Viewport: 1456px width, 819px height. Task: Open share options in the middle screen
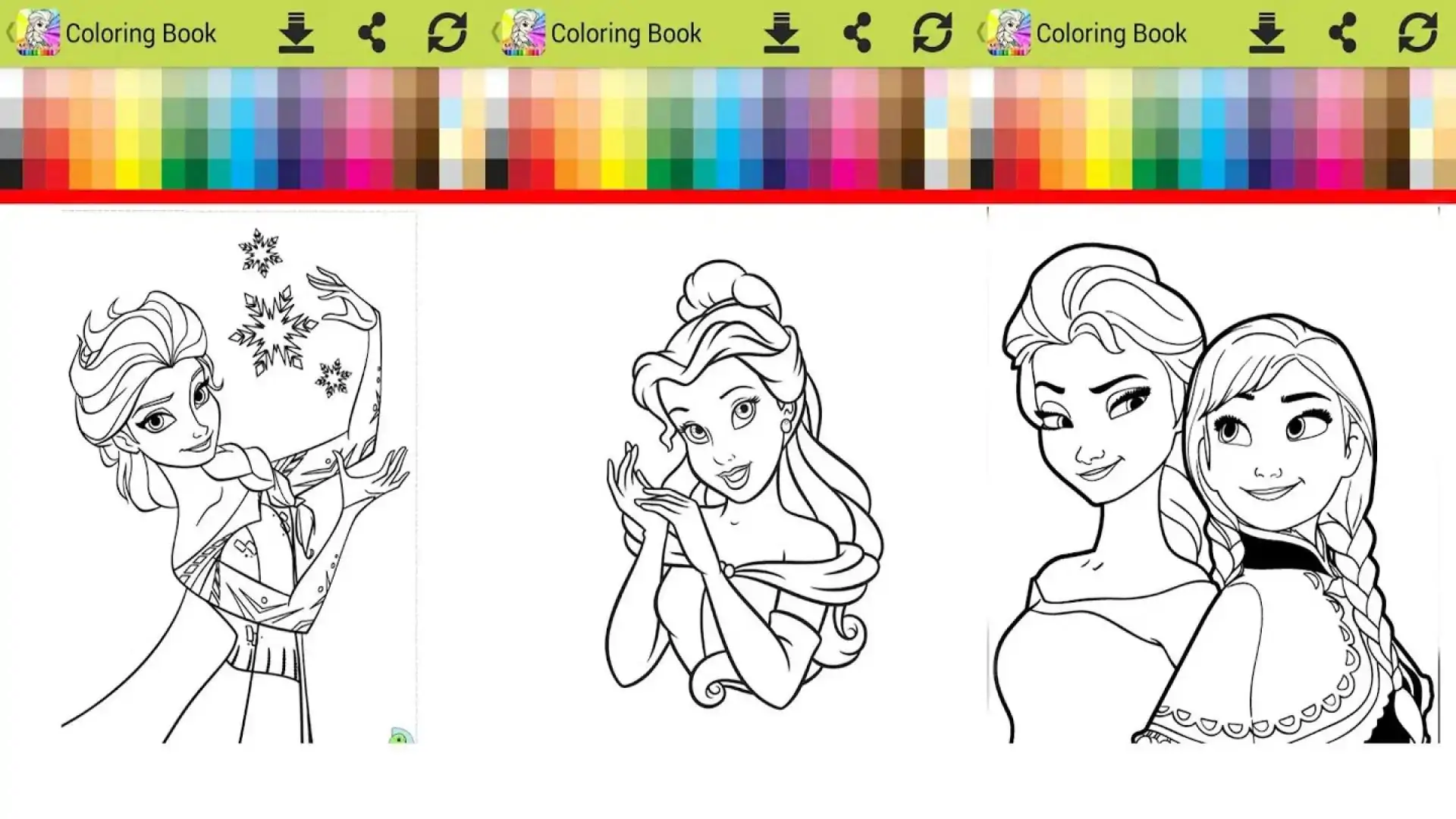point(857,33)
